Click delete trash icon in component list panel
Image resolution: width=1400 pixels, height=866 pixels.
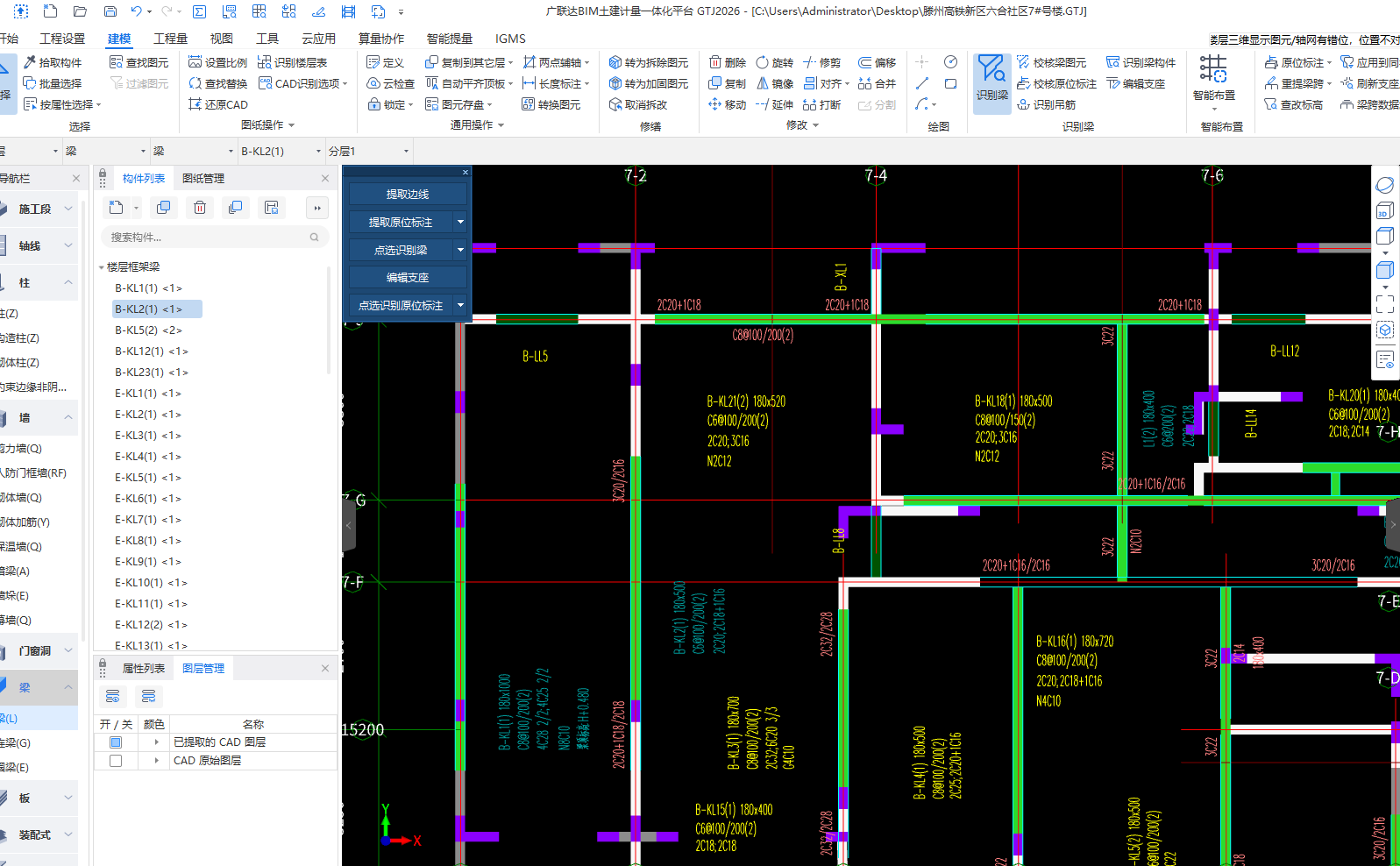(x=200, y=208)
